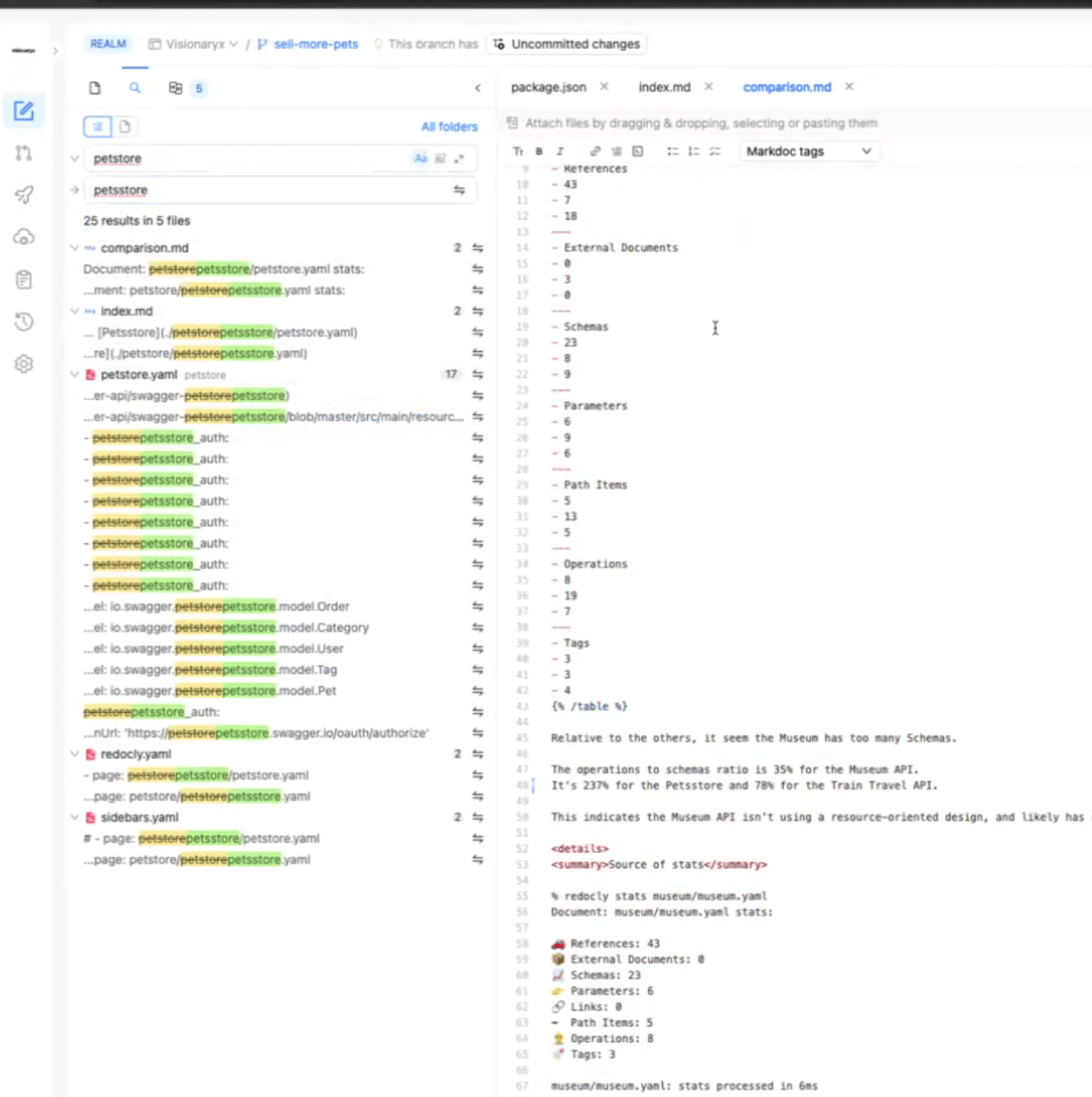
Task: Insert link using the editor toolbar icon
Action: coord(595,151)
